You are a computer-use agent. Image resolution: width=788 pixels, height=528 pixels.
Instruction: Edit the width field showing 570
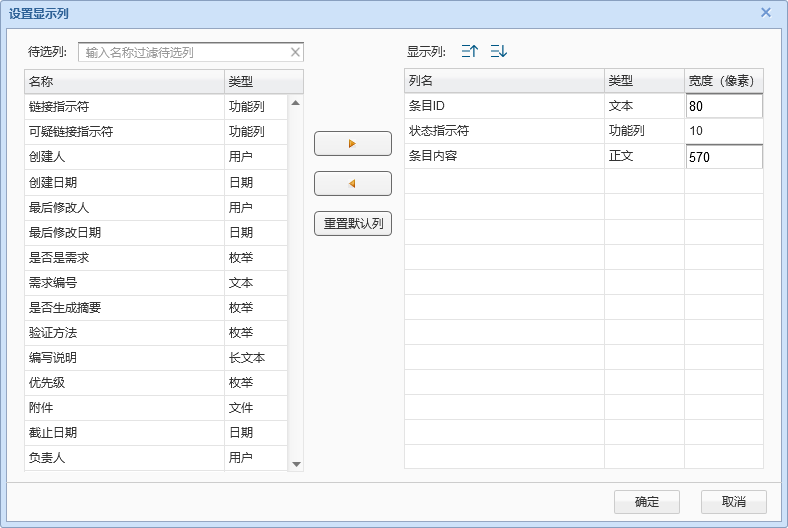[723, 157]
